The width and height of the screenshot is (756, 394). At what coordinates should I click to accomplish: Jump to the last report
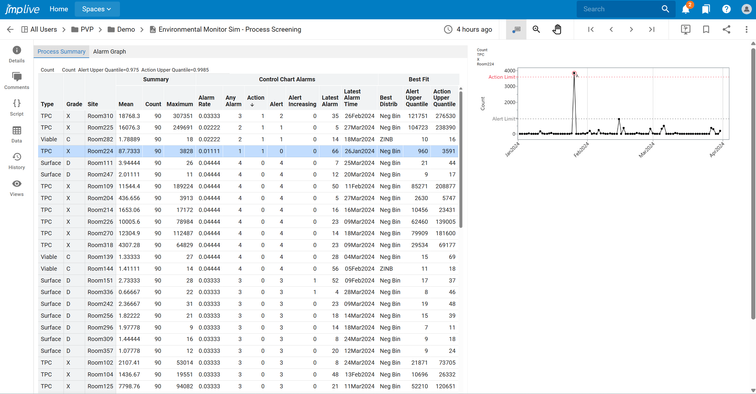click(x=651, y=29)
